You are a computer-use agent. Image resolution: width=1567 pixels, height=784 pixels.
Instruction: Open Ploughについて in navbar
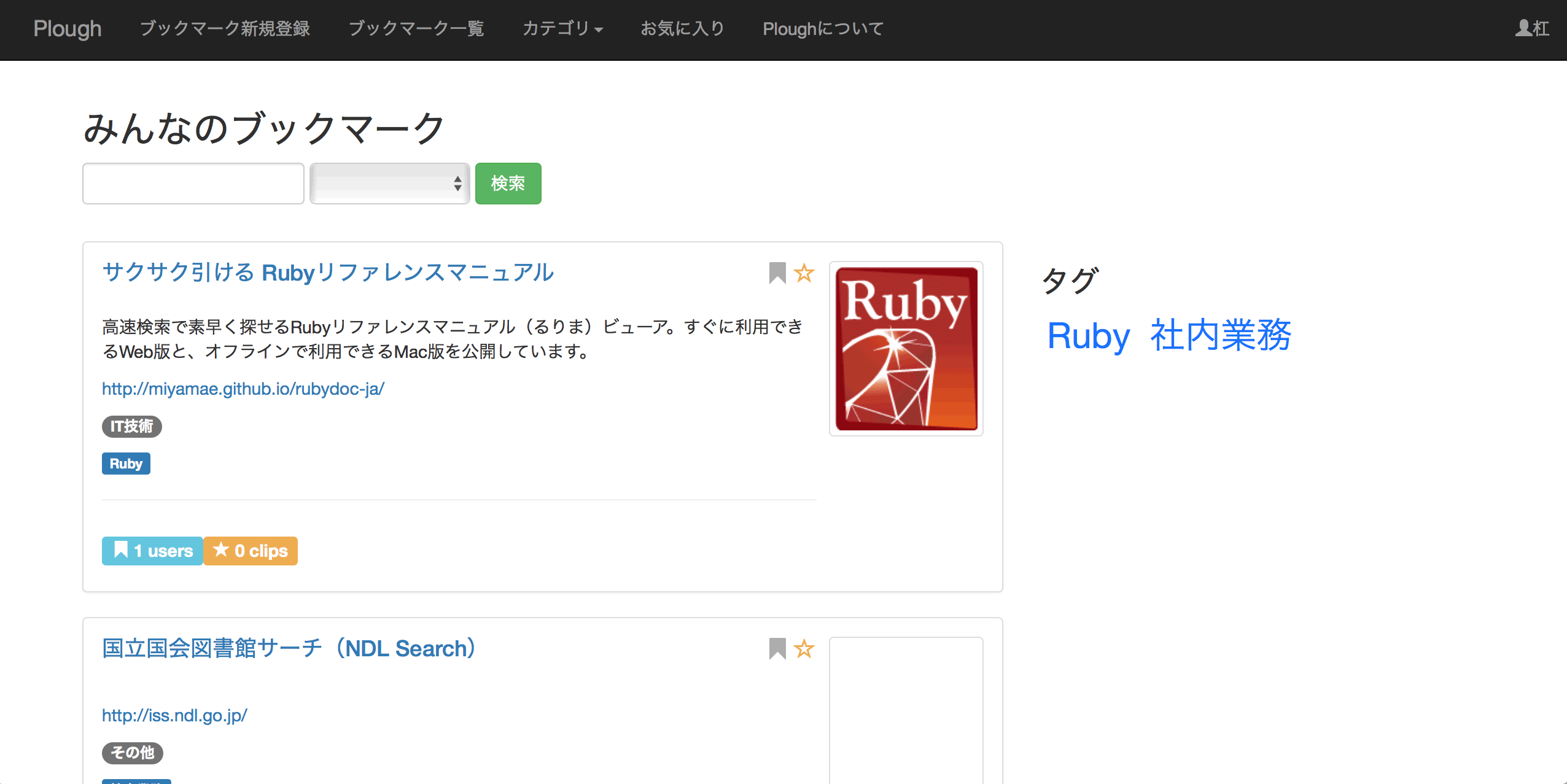[823, 29]
